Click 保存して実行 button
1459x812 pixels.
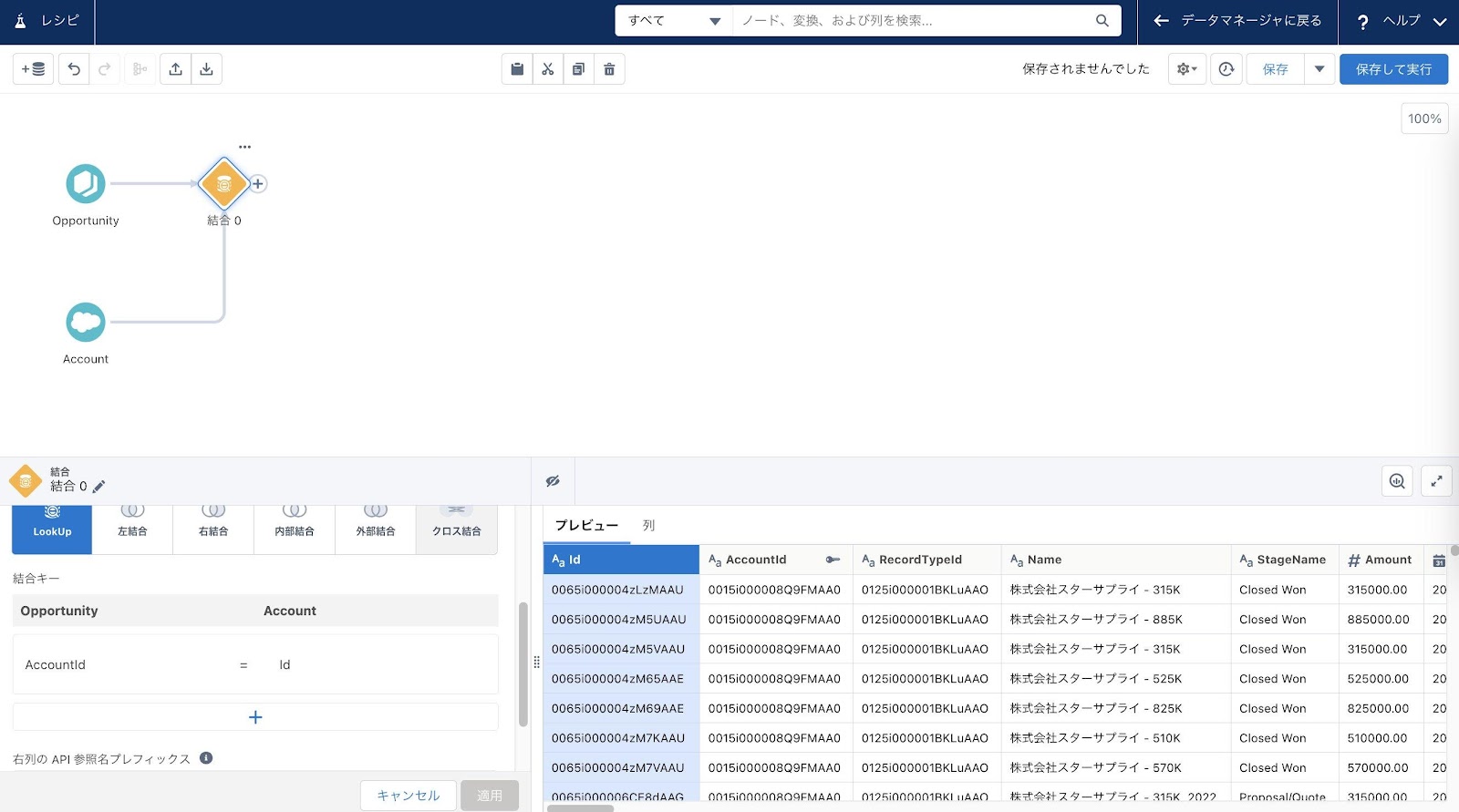point(1393,69)
